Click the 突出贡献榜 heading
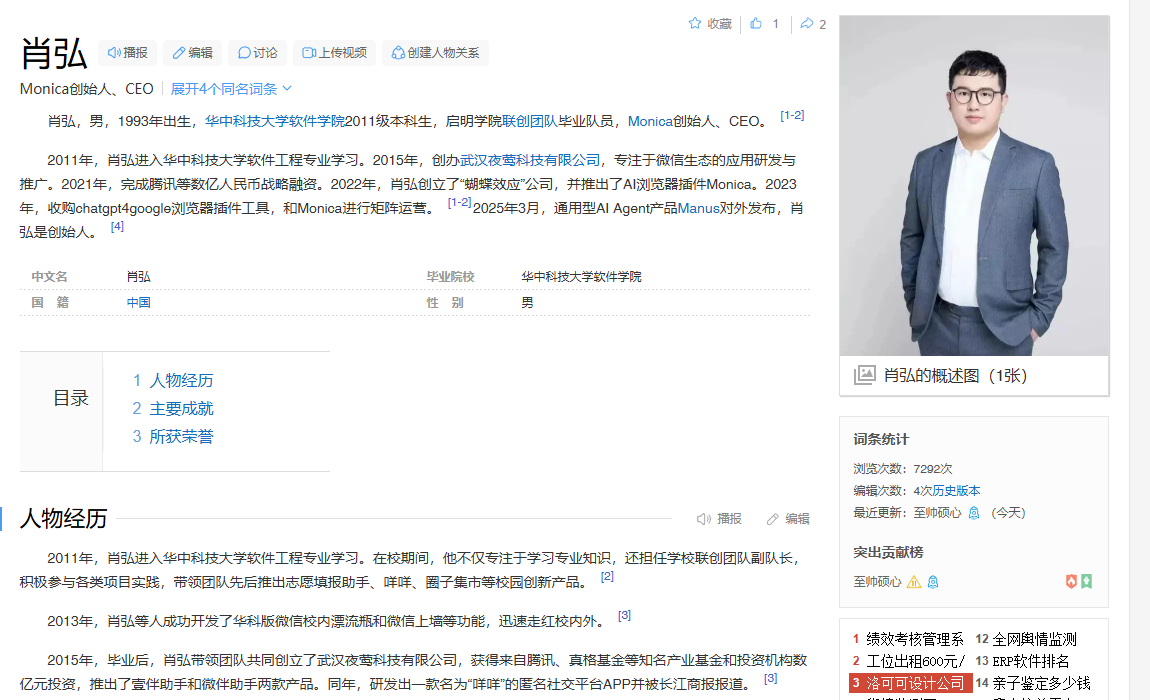Image resolution: width=1150 pixels, height=700 pixels. [888, 552]
